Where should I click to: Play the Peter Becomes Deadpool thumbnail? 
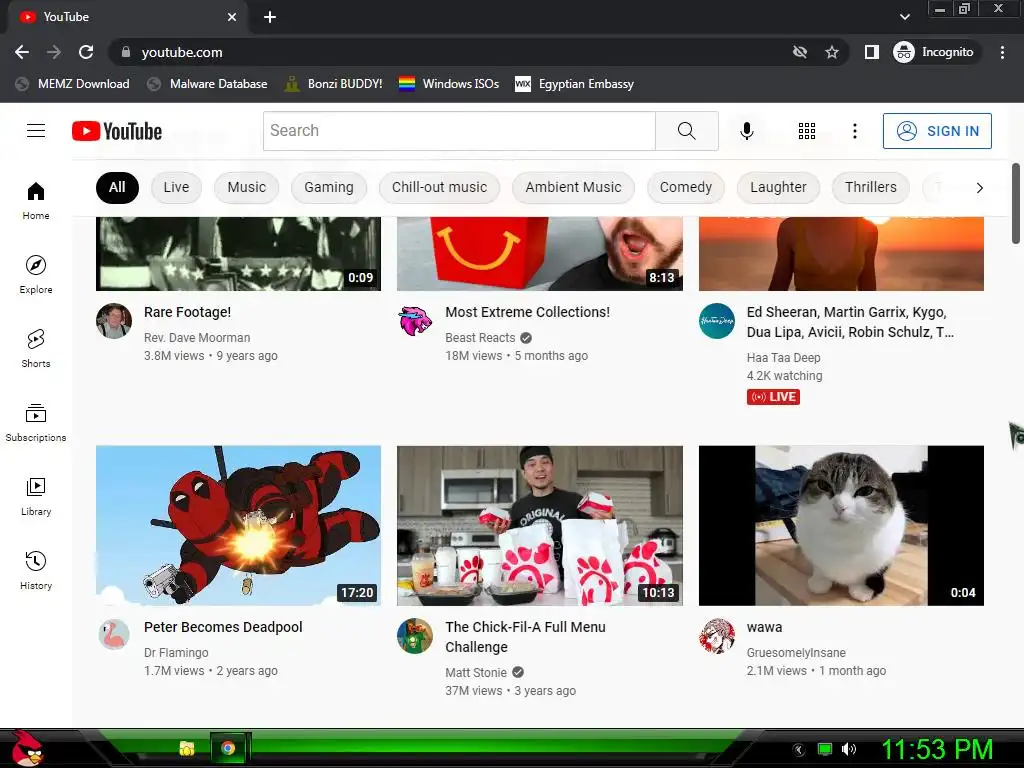click(238, 526)
